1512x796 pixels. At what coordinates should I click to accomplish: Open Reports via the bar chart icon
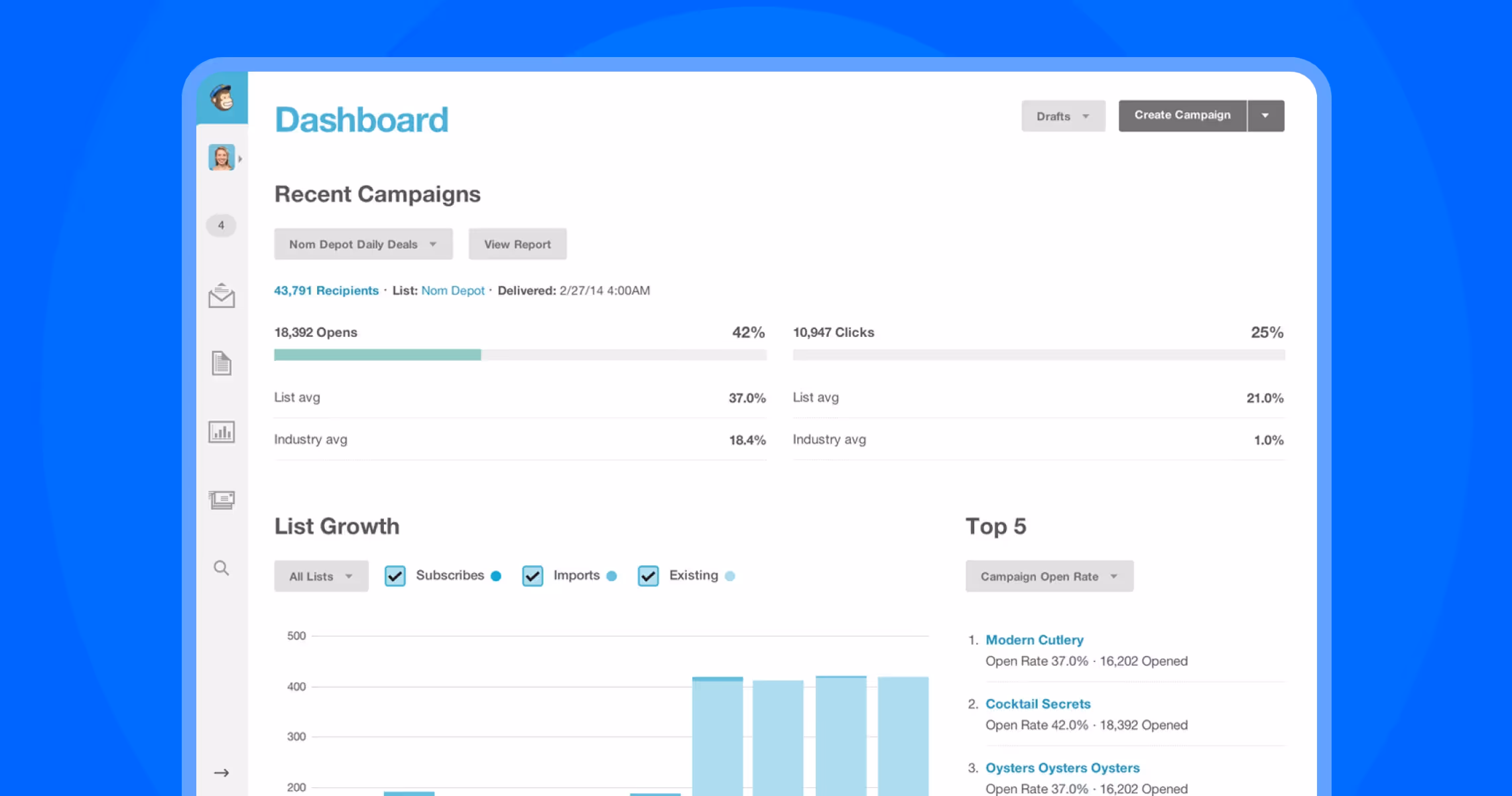point(221,432)
